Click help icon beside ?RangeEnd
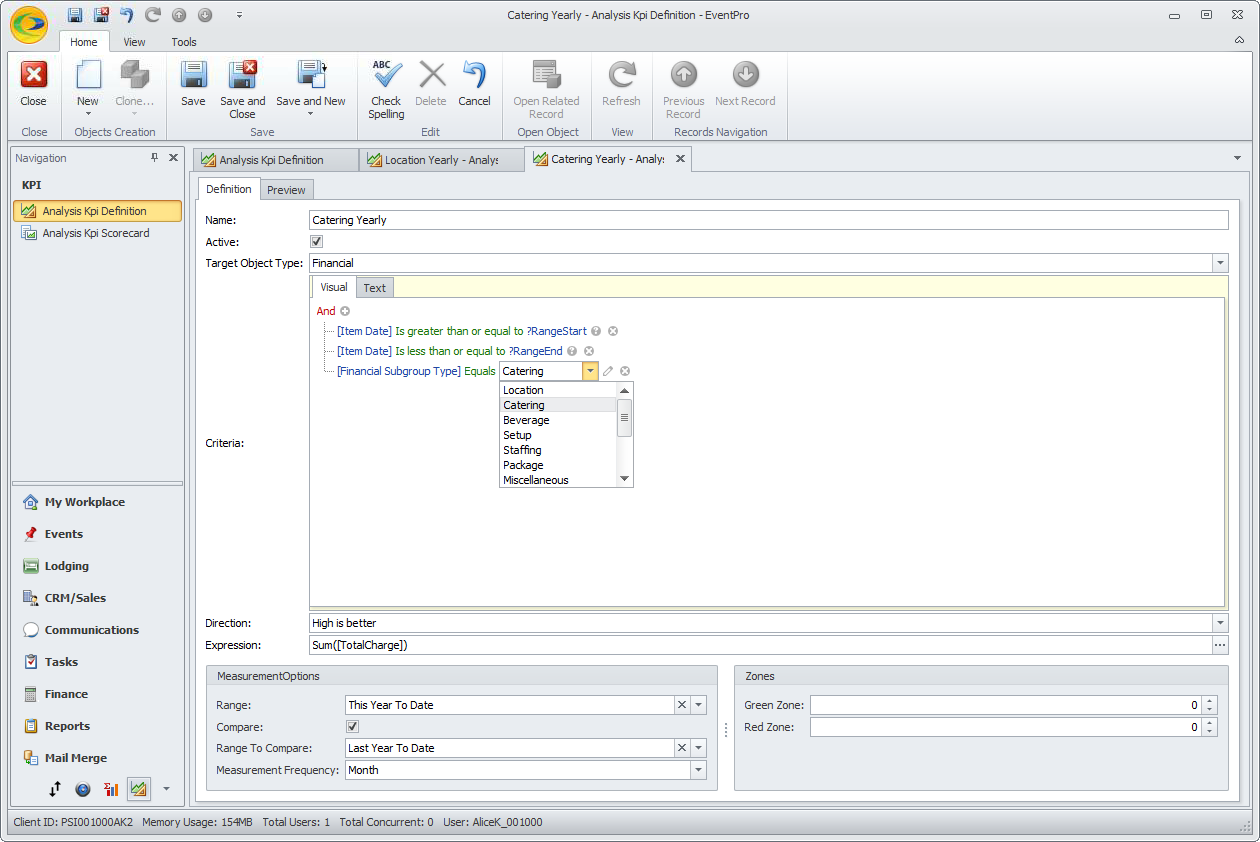 (x=572, y=351)
